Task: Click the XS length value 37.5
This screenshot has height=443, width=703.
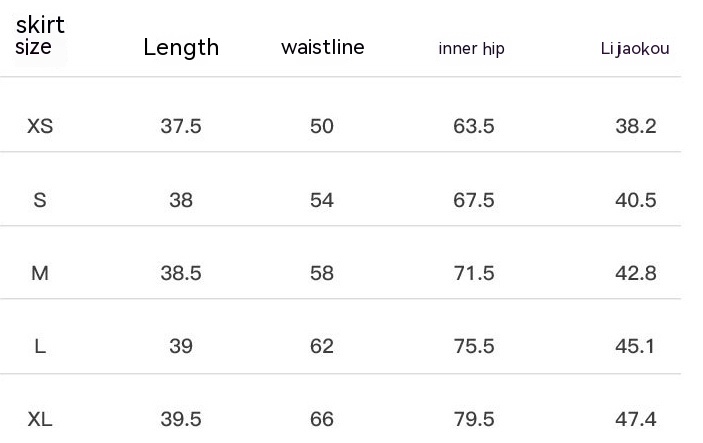Action: click(x=181, y=126)
